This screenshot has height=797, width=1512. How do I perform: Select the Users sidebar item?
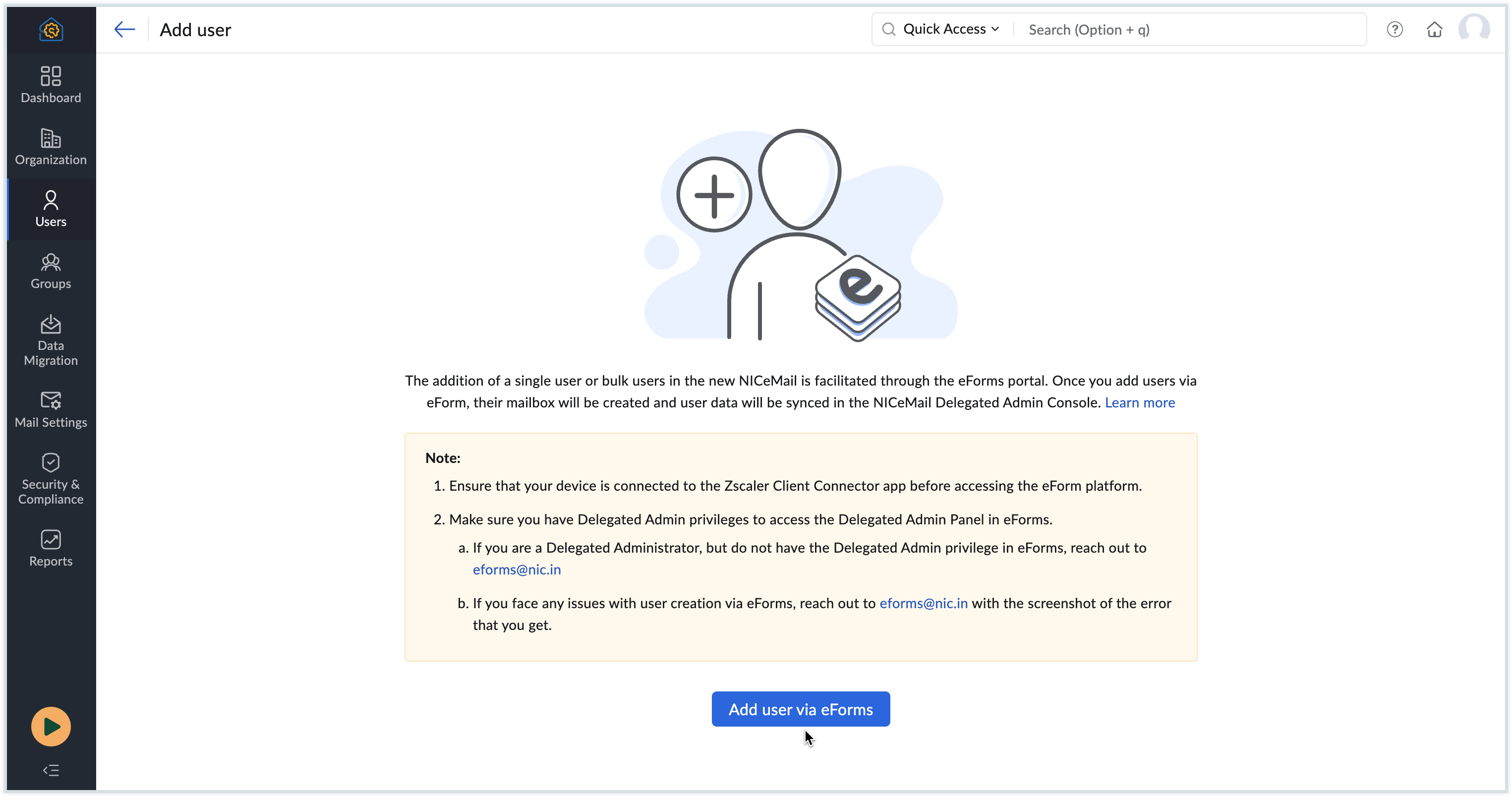[51, 209]
